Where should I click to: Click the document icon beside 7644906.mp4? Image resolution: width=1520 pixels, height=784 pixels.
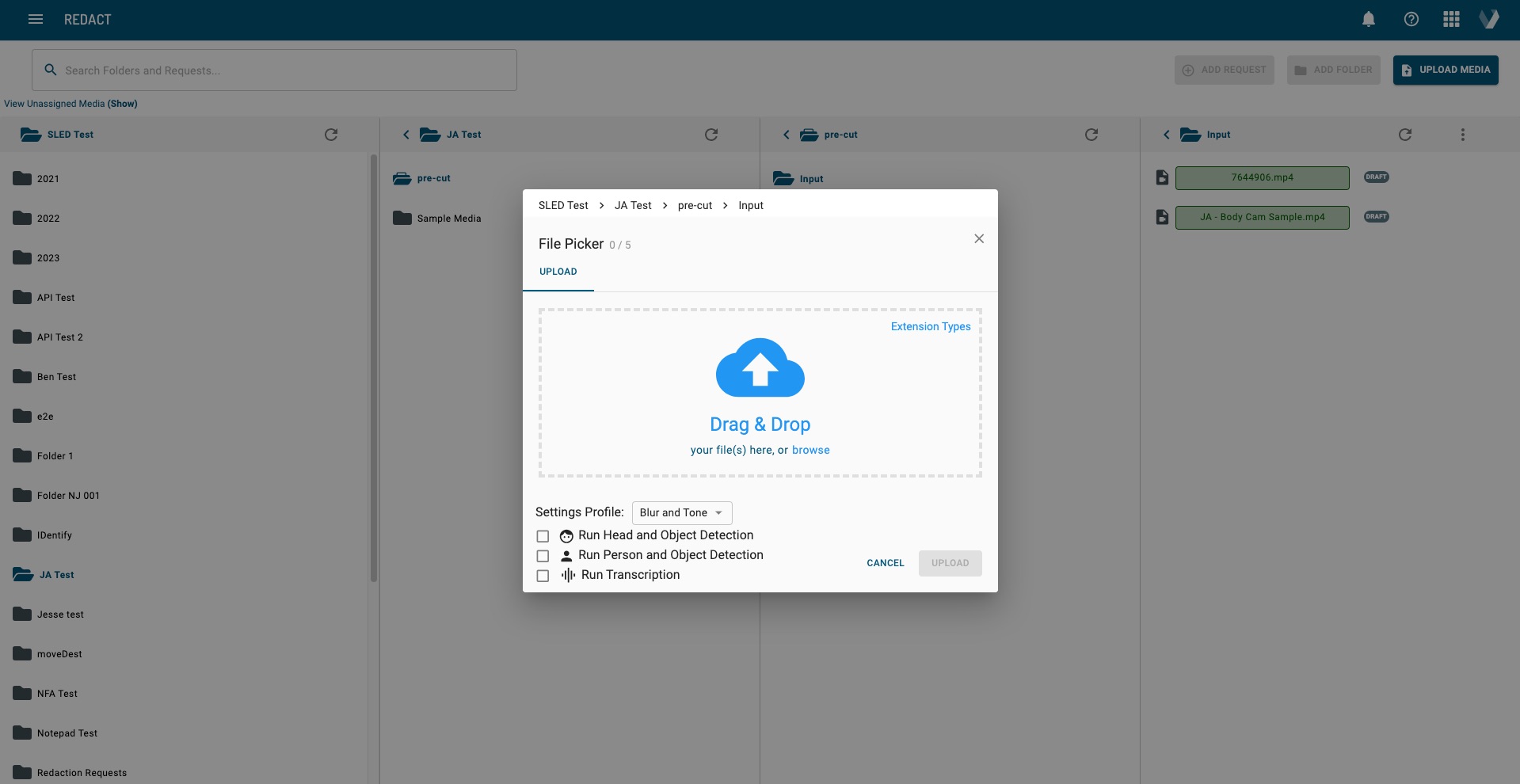pyautogui.click(x=1161, y=177)
